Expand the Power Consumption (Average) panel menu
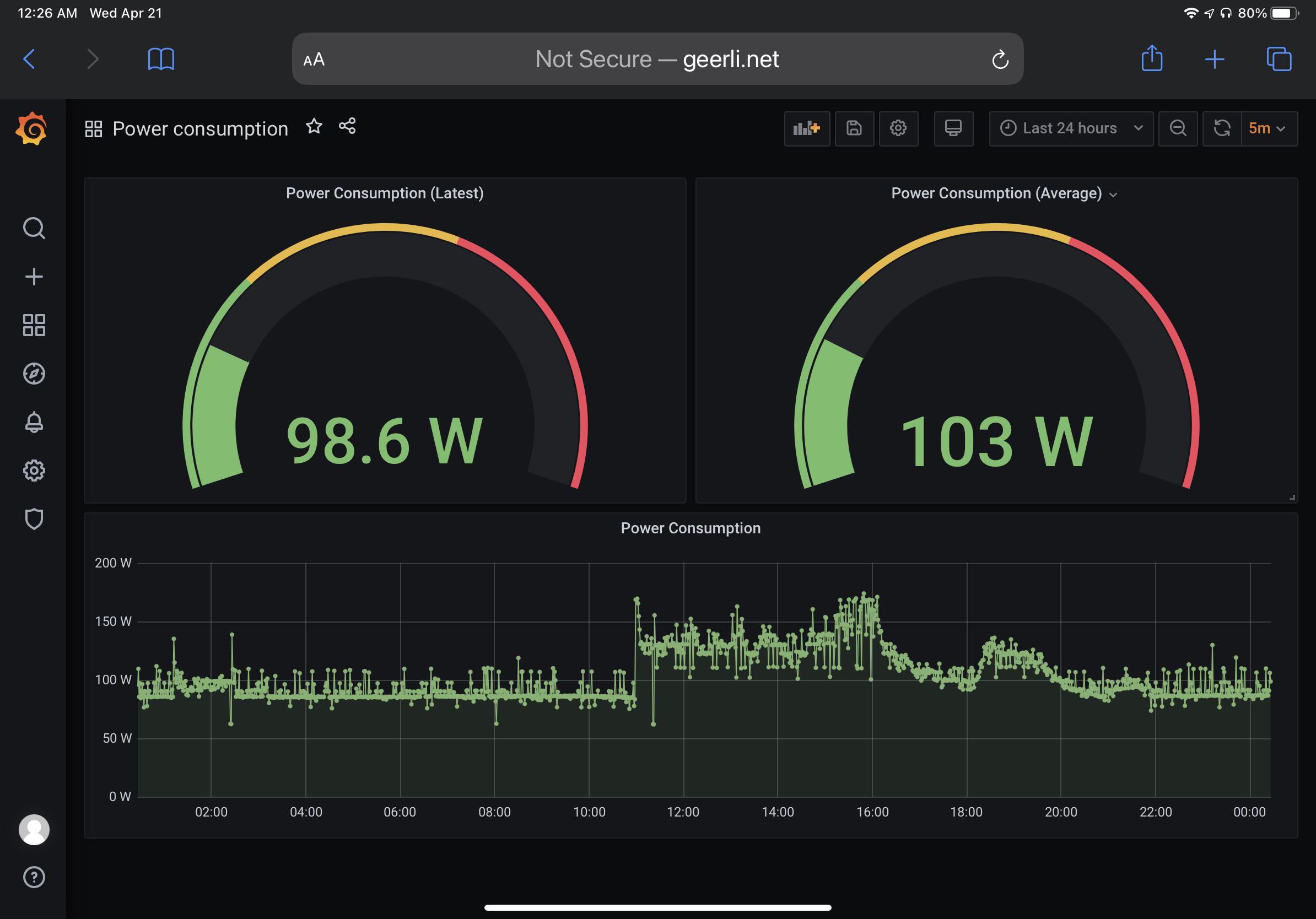Screen dimensions: 1316x919 (1114, 194)
